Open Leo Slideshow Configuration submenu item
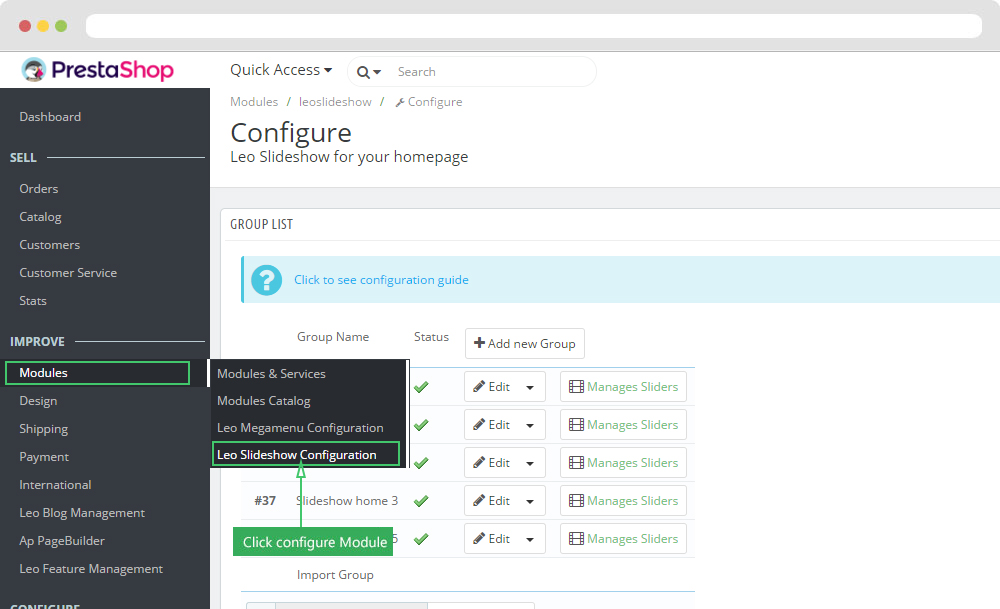 tap(305, 455)
